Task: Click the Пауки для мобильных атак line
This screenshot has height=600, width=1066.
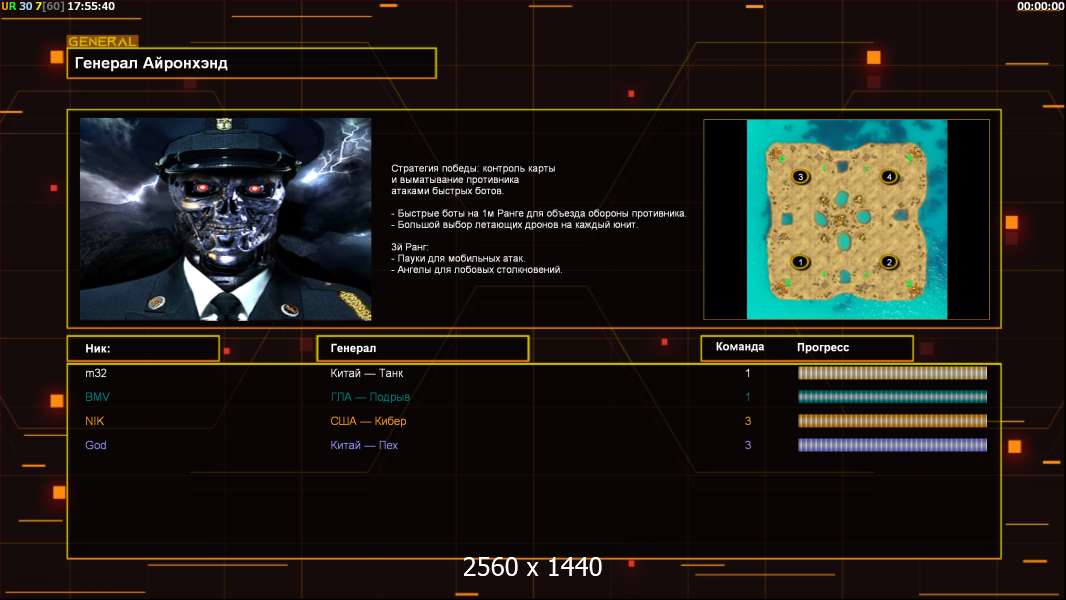Action: pyautogui.click(x=458, y=258)
